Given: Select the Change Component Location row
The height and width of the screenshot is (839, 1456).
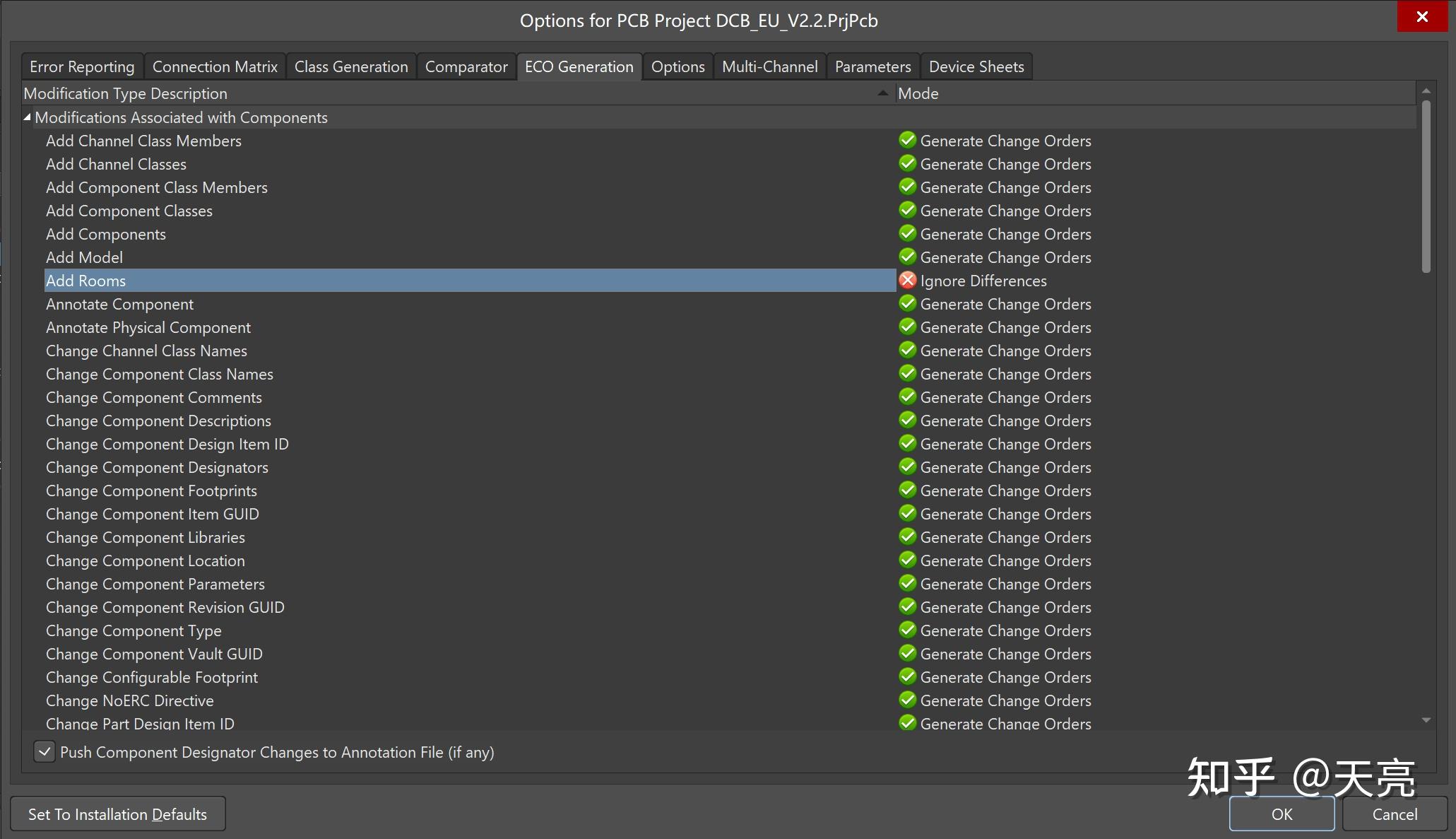Looking at the screenshot, I should (x=146, y=561).
